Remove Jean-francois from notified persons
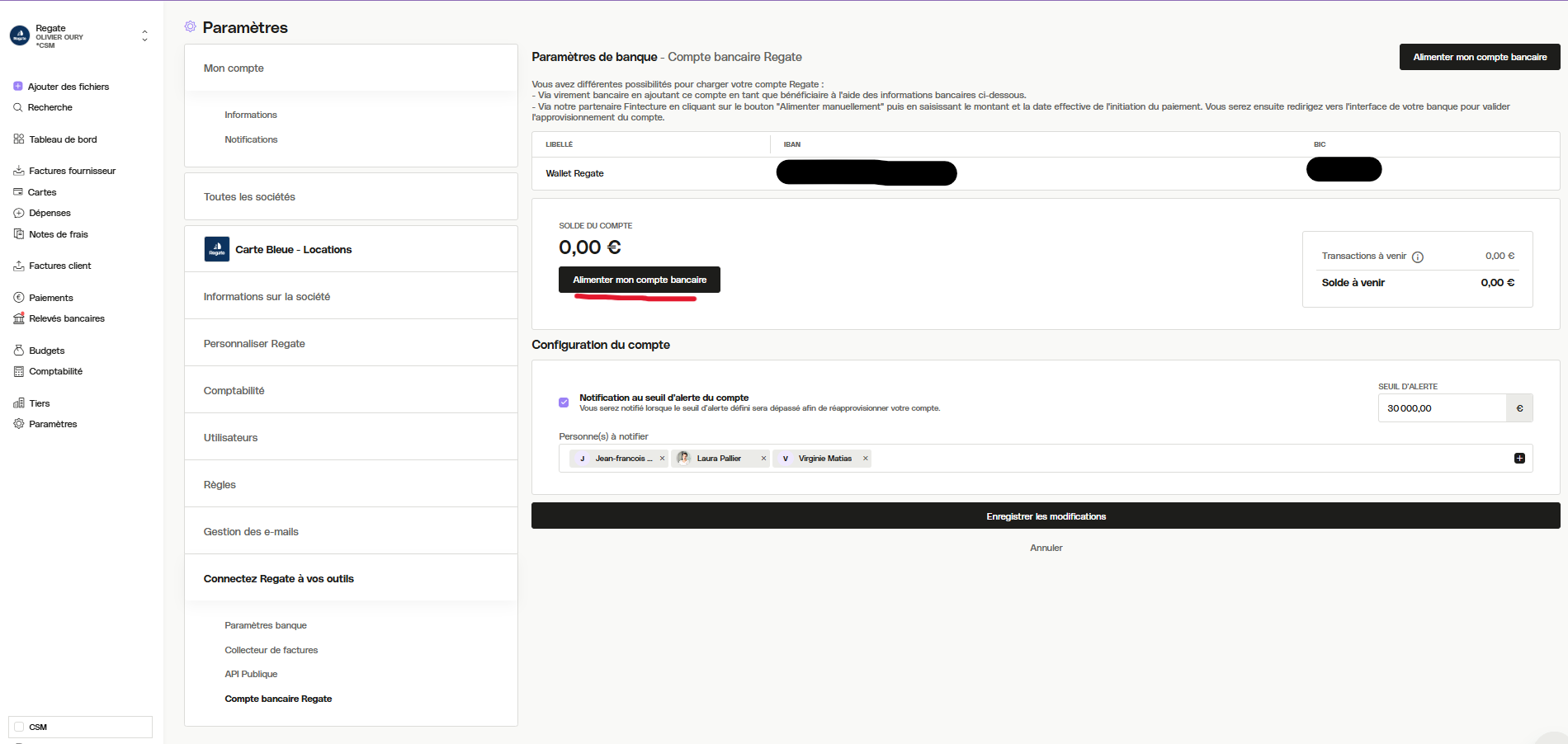The image size is (1568, 744). pyautogui.click(x=662, y=459)
